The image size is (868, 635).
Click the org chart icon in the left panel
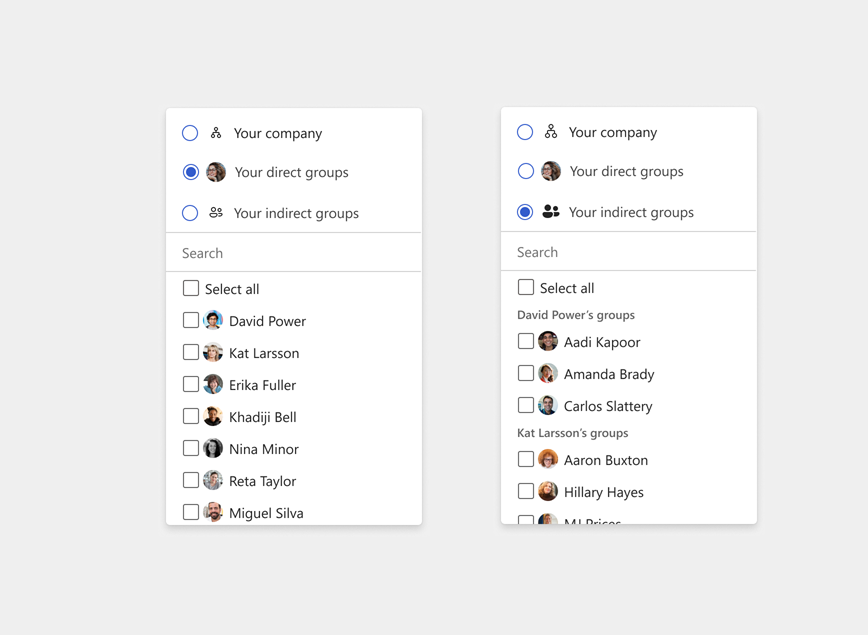[x=216, y=133]
